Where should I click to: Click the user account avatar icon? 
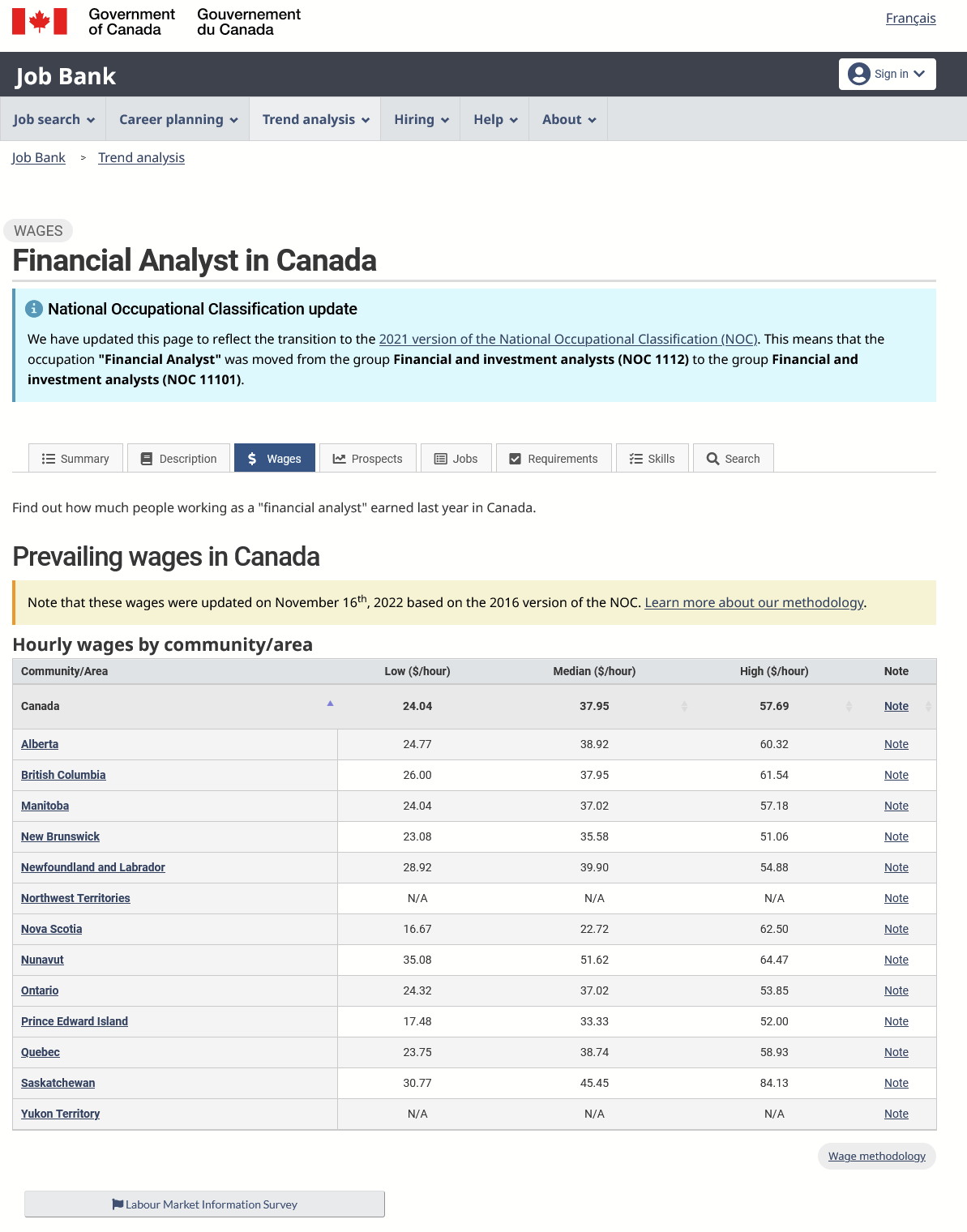pos(858,74)
